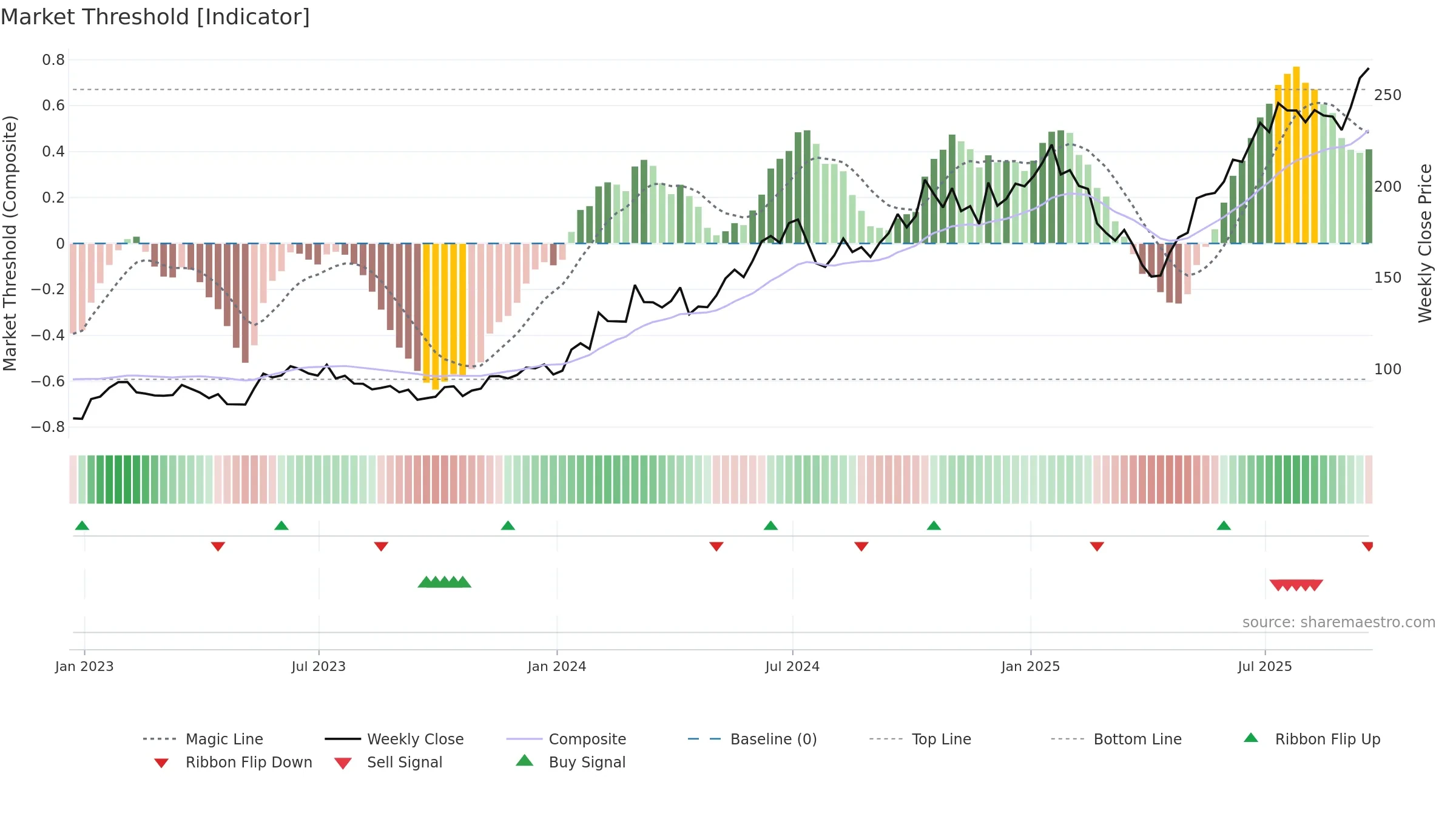Select the flip-down triangle in Aug 2024
Viewport: 1456px width, 819px height.
[x=861, y=547]
